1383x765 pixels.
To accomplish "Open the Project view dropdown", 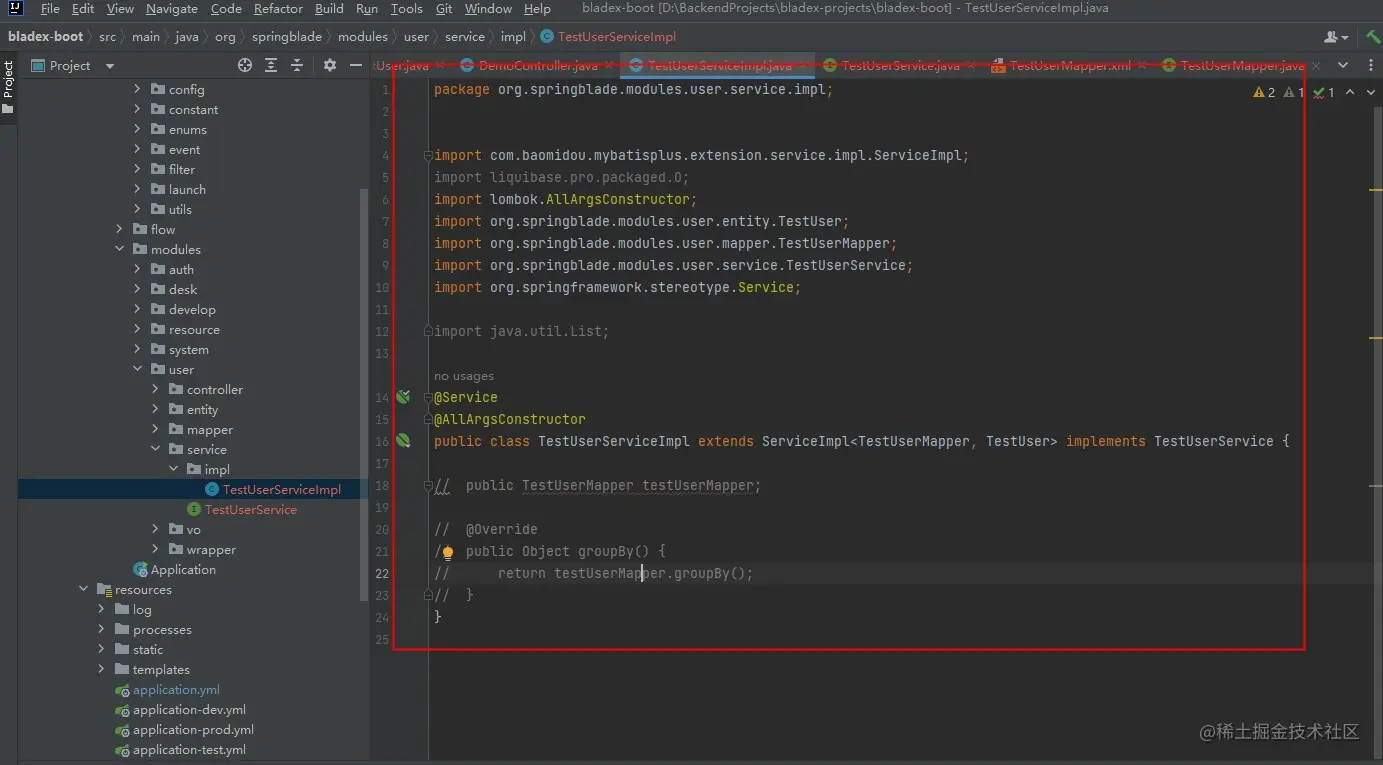I will click(110, 66).
